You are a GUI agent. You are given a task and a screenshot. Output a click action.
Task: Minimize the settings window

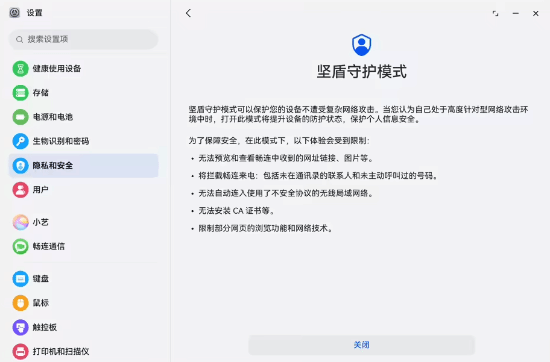coord(516,13)
